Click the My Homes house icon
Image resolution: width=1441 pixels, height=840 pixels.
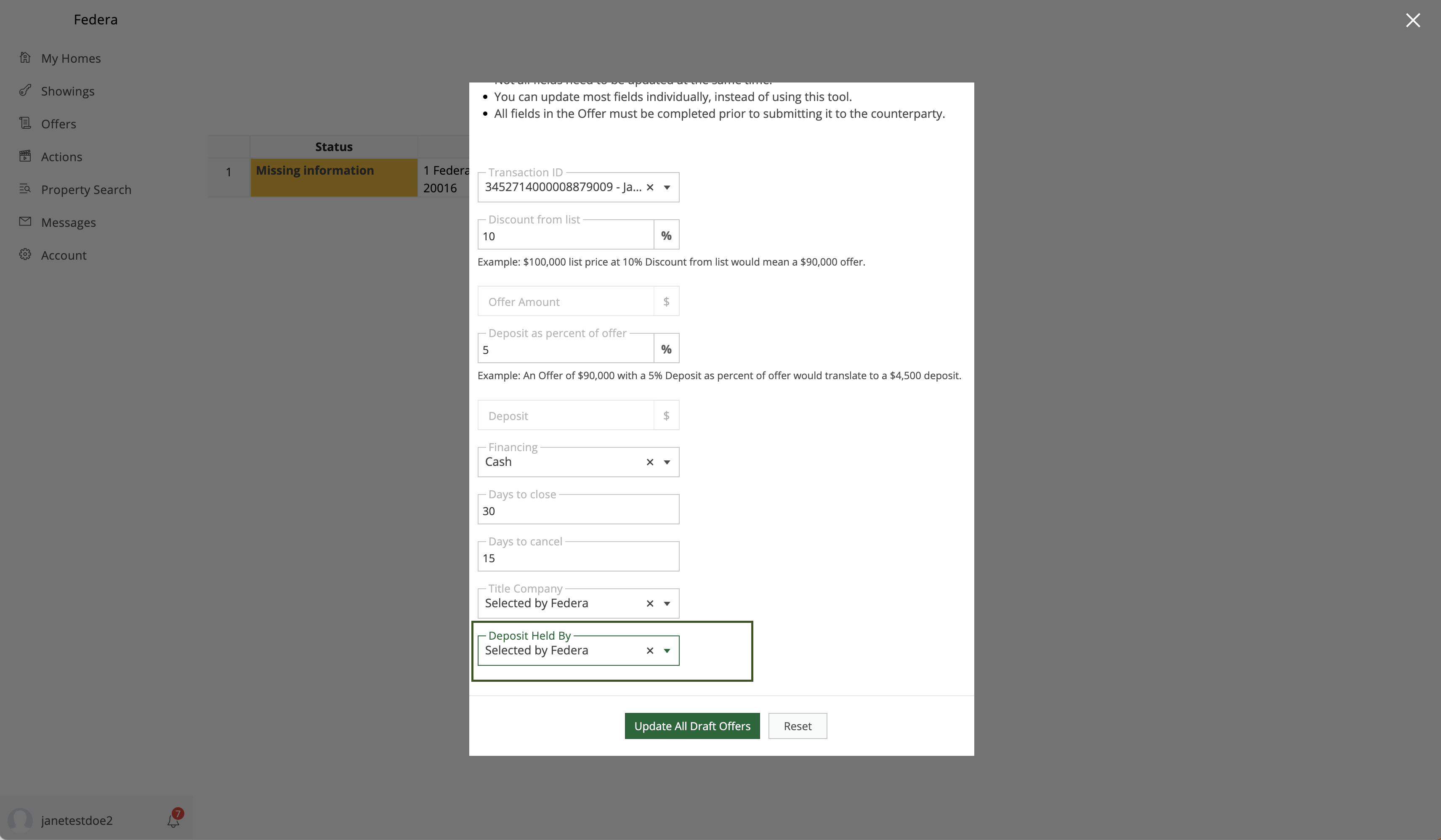tap(25, 58)
